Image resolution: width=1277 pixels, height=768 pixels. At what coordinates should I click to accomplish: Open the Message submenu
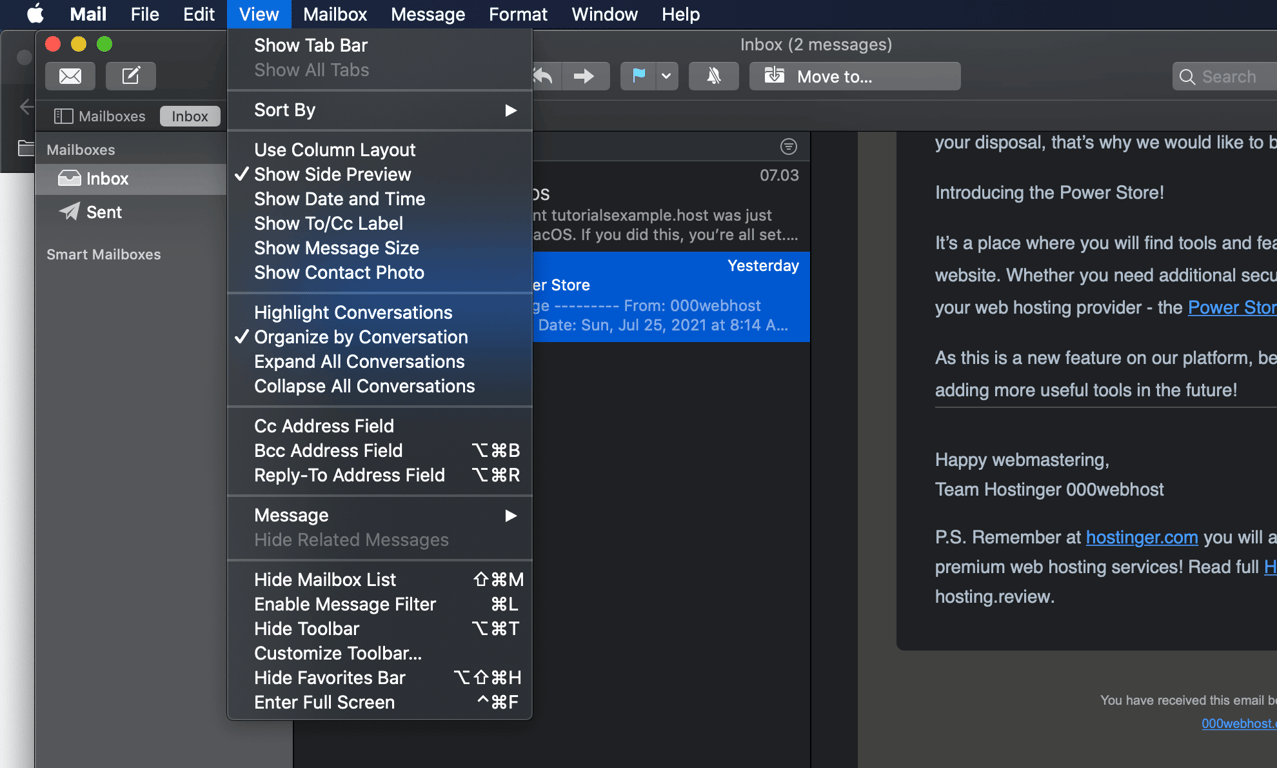[290, 515]
